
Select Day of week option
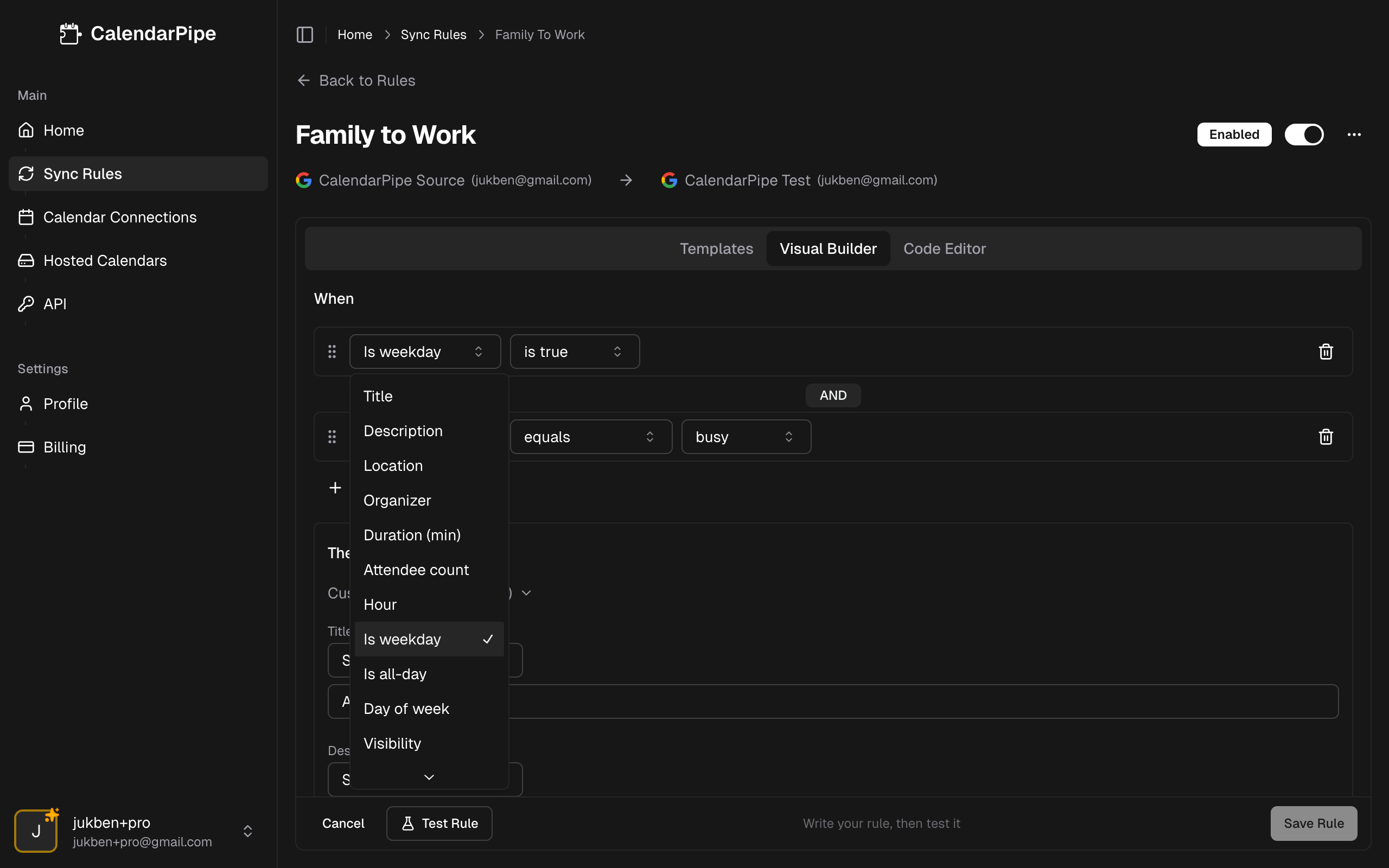click(x=429, y=709)
